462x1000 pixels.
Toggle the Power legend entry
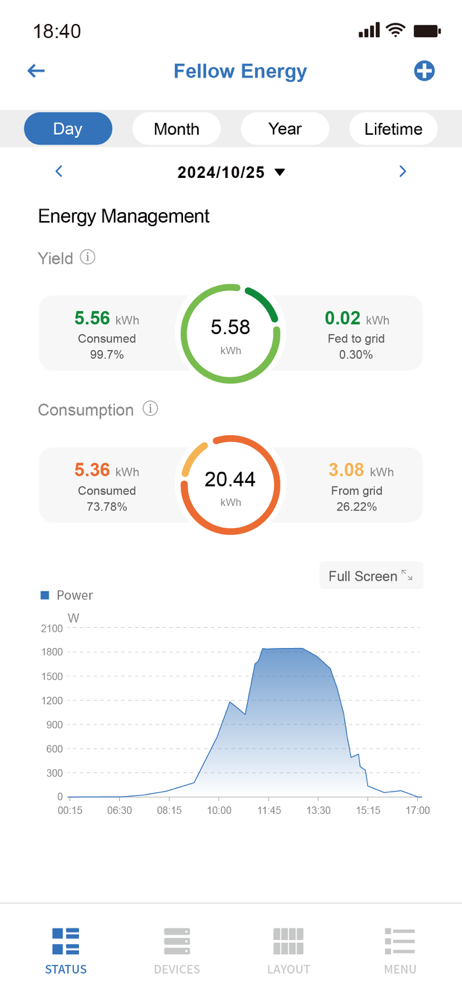click(66, 595)
